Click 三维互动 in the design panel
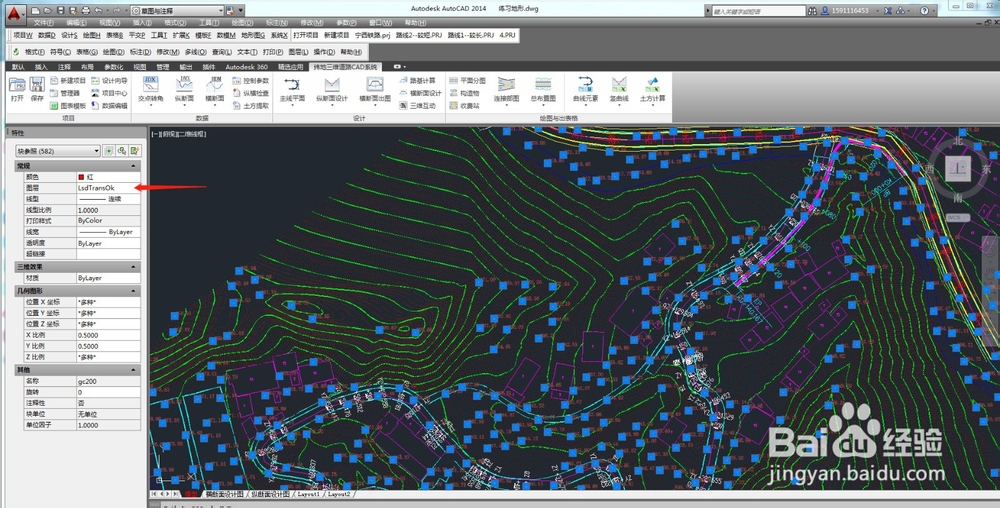This screenshot has height=508, width=1000. coord(418,106)
